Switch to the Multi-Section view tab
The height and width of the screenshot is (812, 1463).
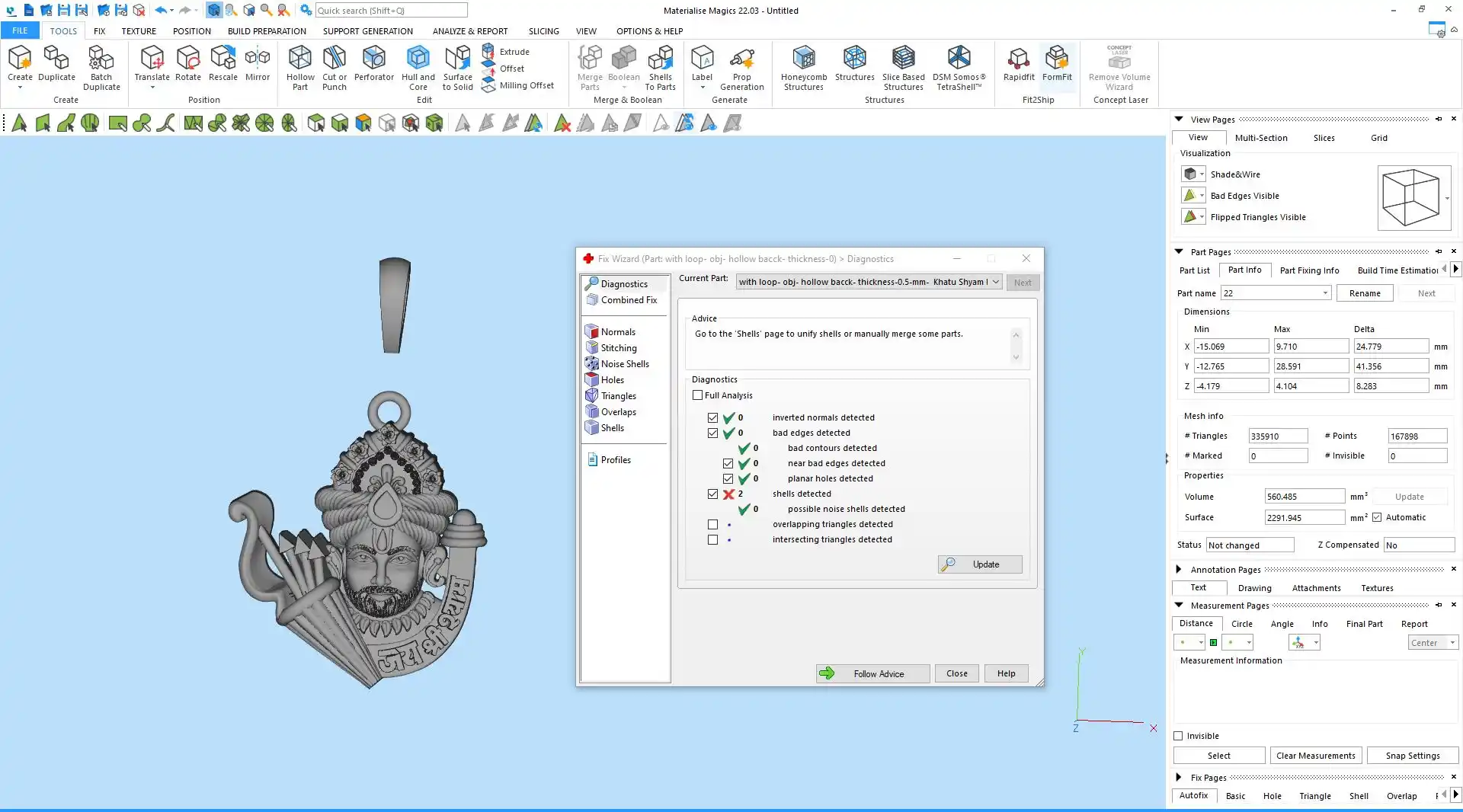[x=1260, y=138]
